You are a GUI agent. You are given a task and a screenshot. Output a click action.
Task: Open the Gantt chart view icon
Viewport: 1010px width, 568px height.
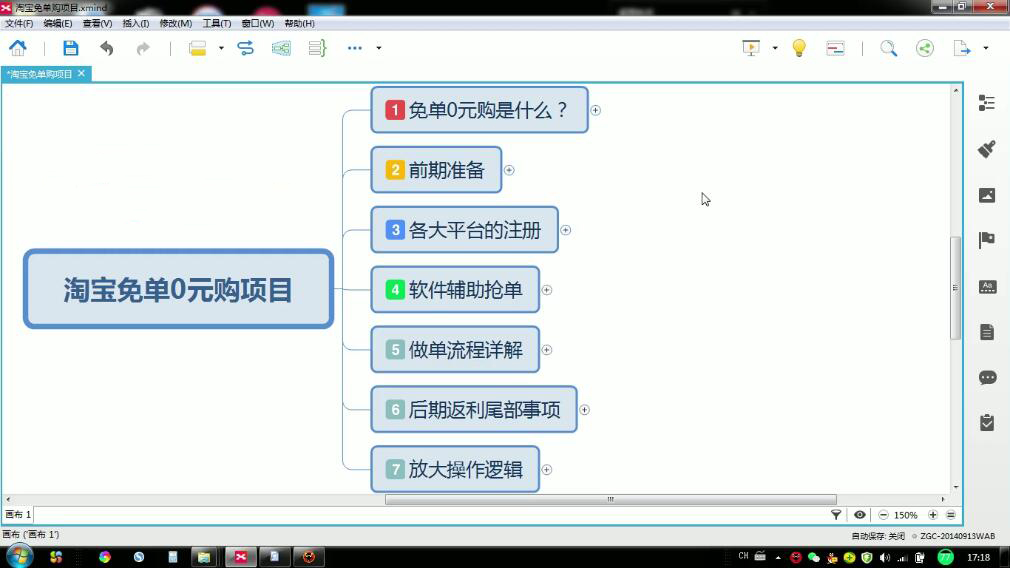point(835,48)
